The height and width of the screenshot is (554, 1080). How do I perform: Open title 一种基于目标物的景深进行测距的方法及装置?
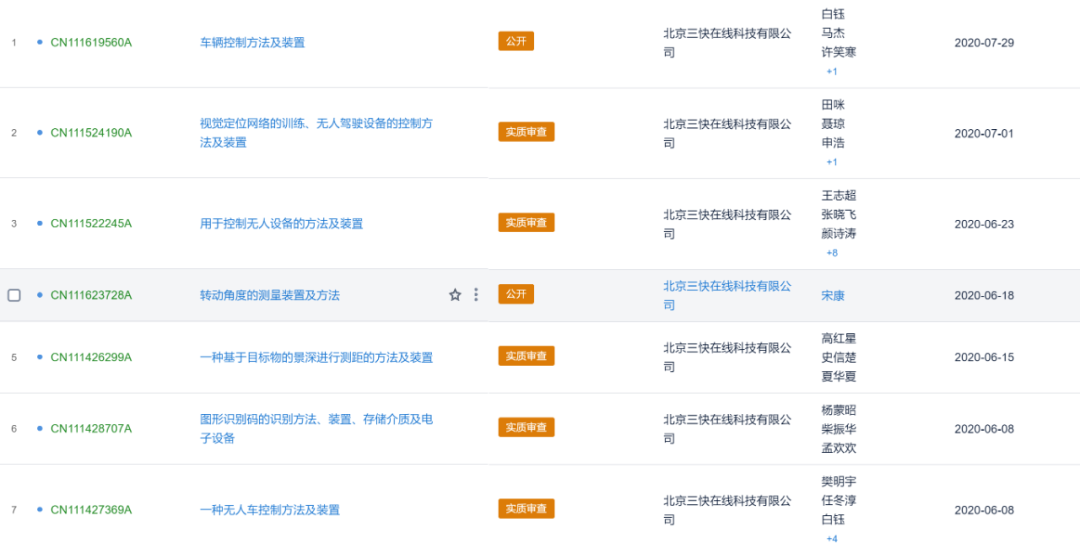coord(316,358)
